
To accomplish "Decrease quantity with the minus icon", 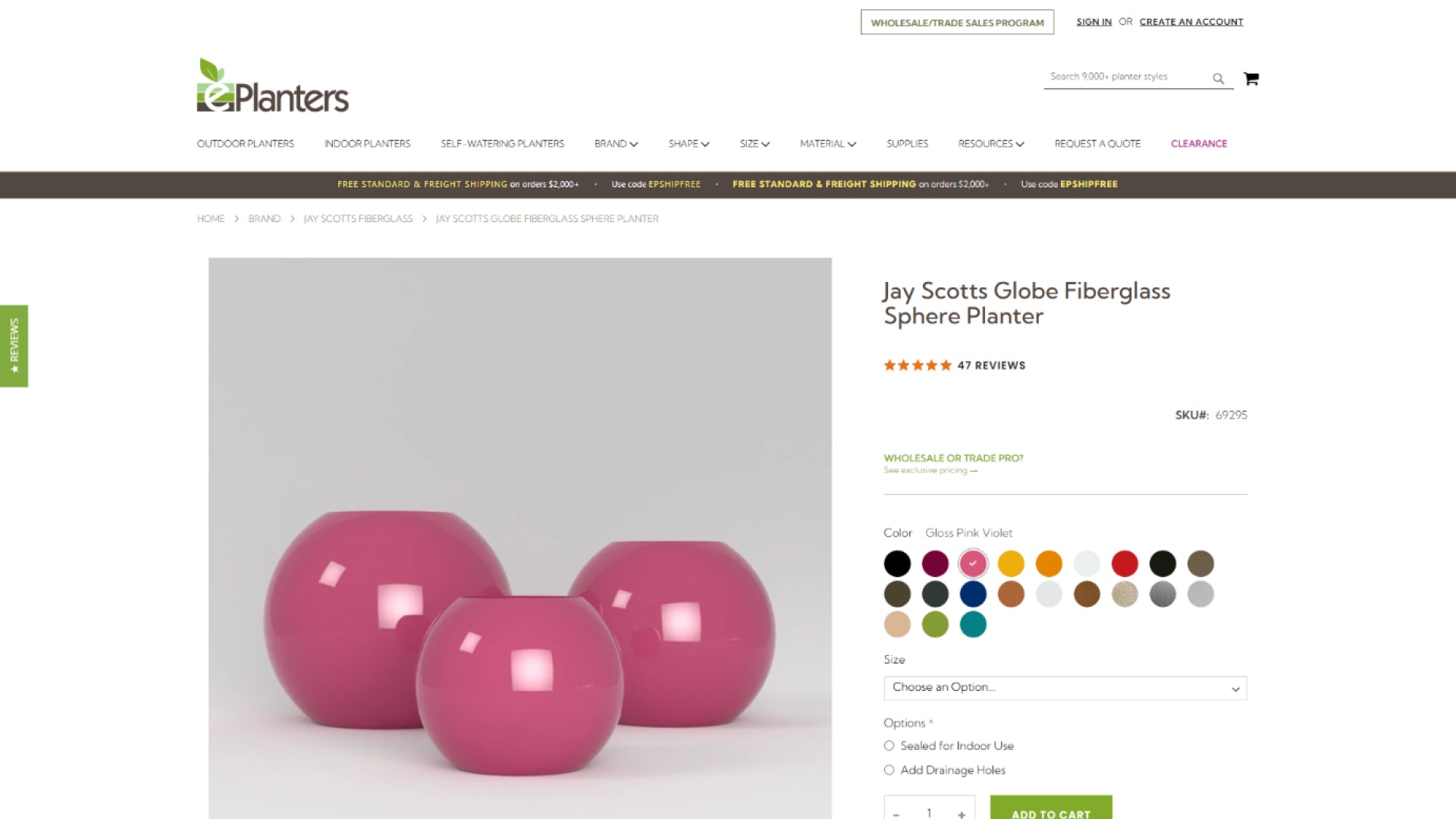I will coord(896,814).
